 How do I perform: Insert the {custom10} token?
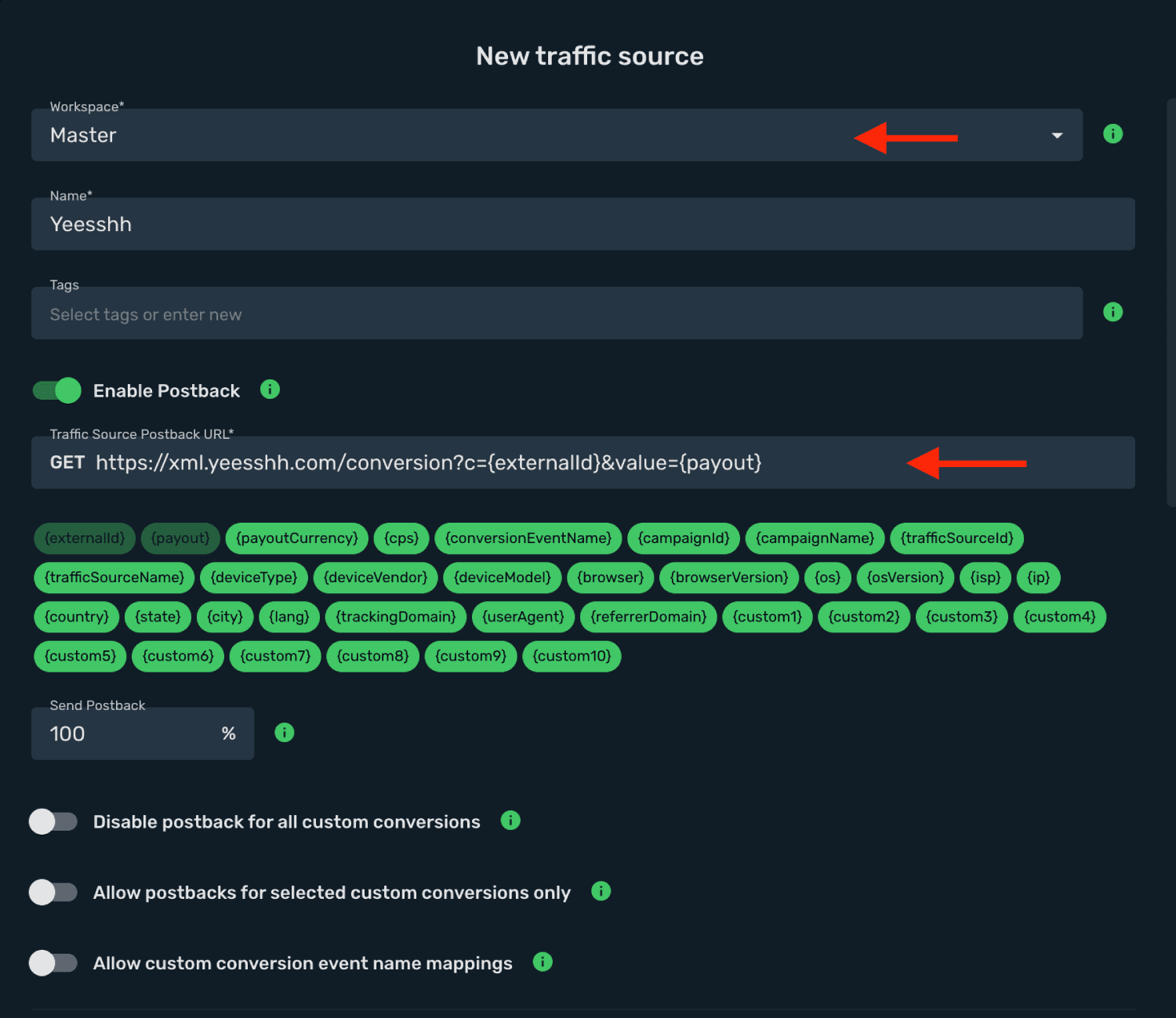(x=572, y=656)
